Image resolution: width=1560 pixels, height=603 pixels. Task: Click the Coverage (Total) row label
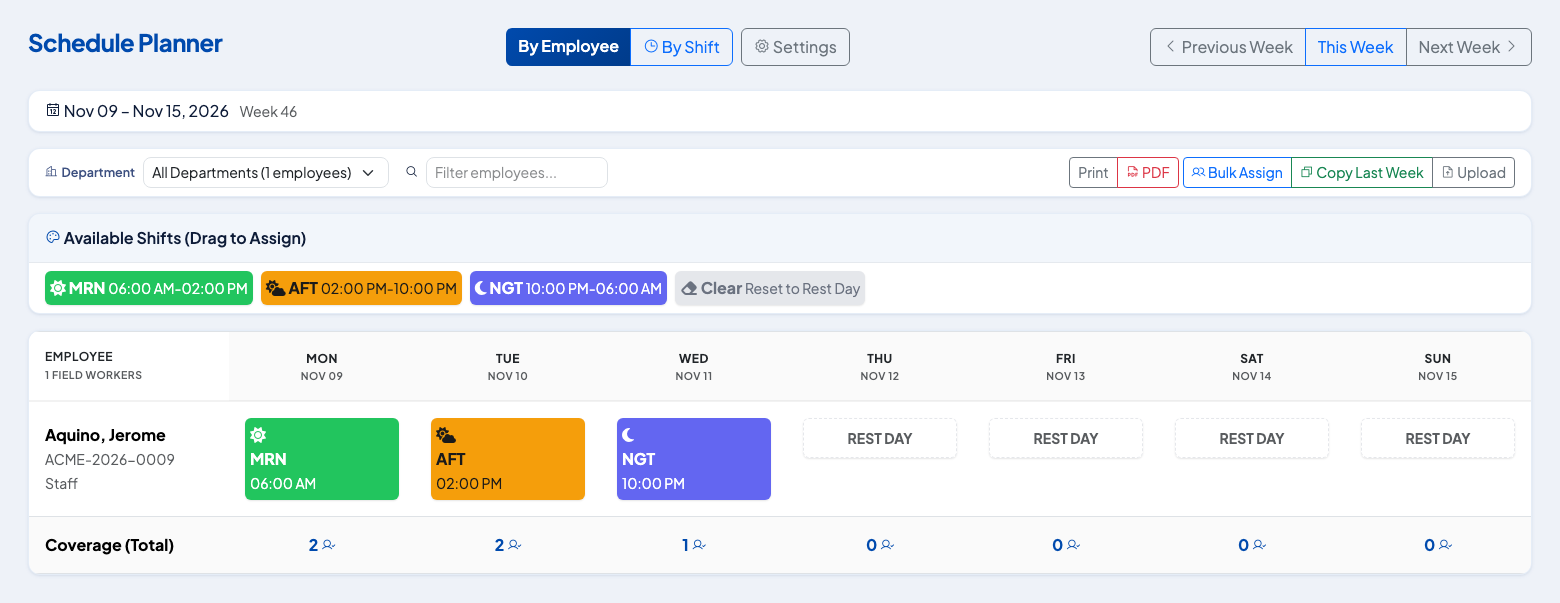[109, 545]
